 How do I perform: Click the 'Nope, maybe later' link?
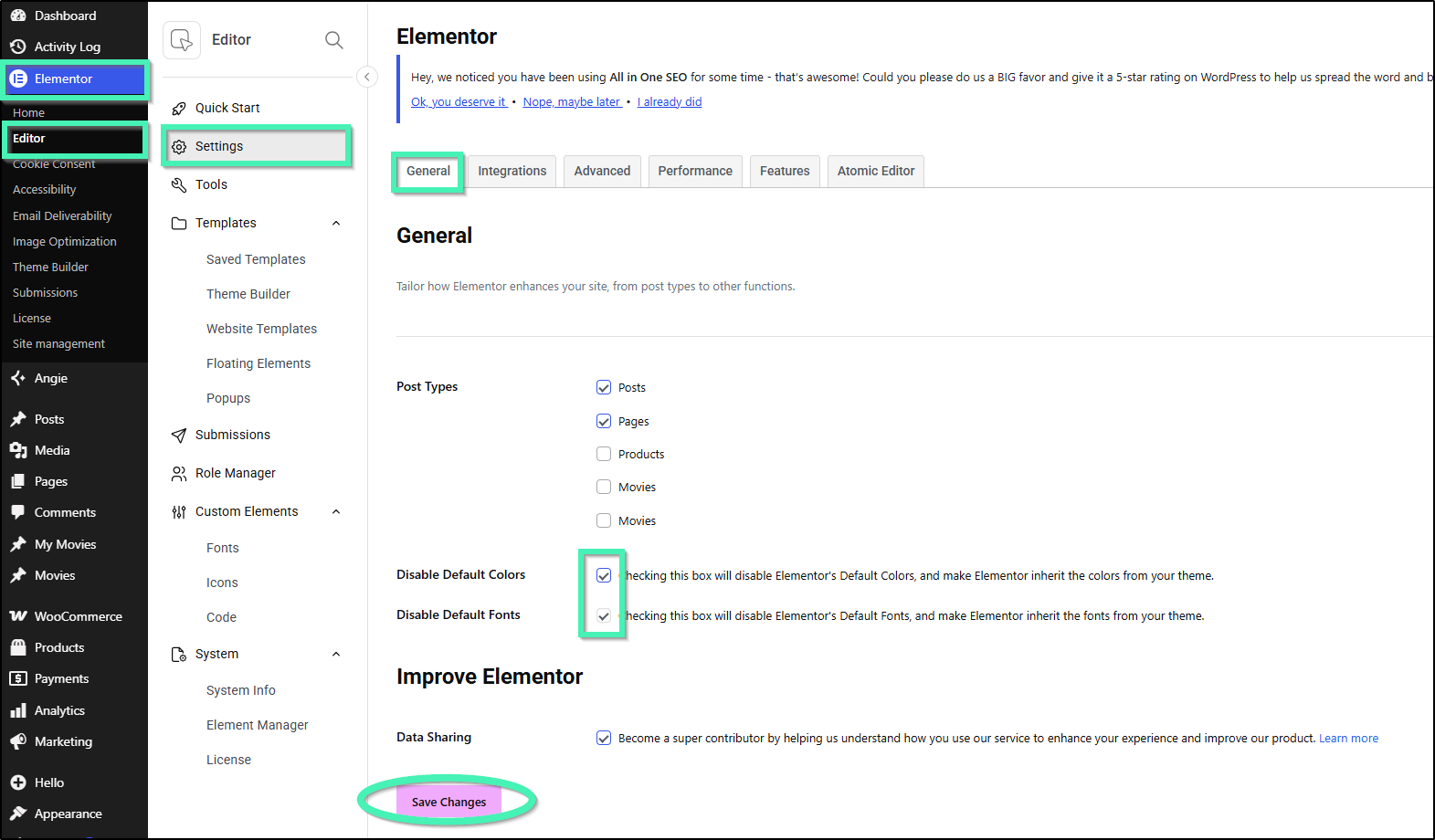click(x=573, y=102)
